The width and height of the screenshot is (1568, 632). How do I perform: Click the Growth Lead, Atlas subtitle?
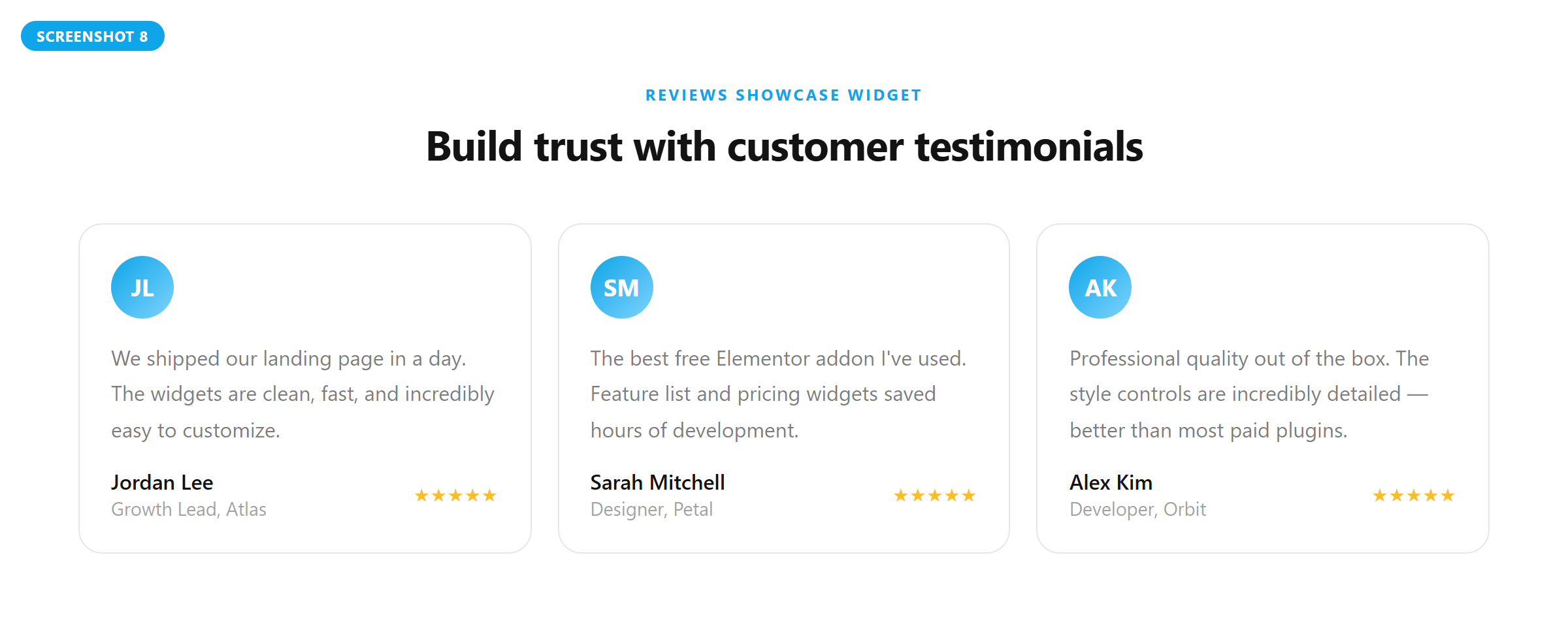[x=189, y=509]
